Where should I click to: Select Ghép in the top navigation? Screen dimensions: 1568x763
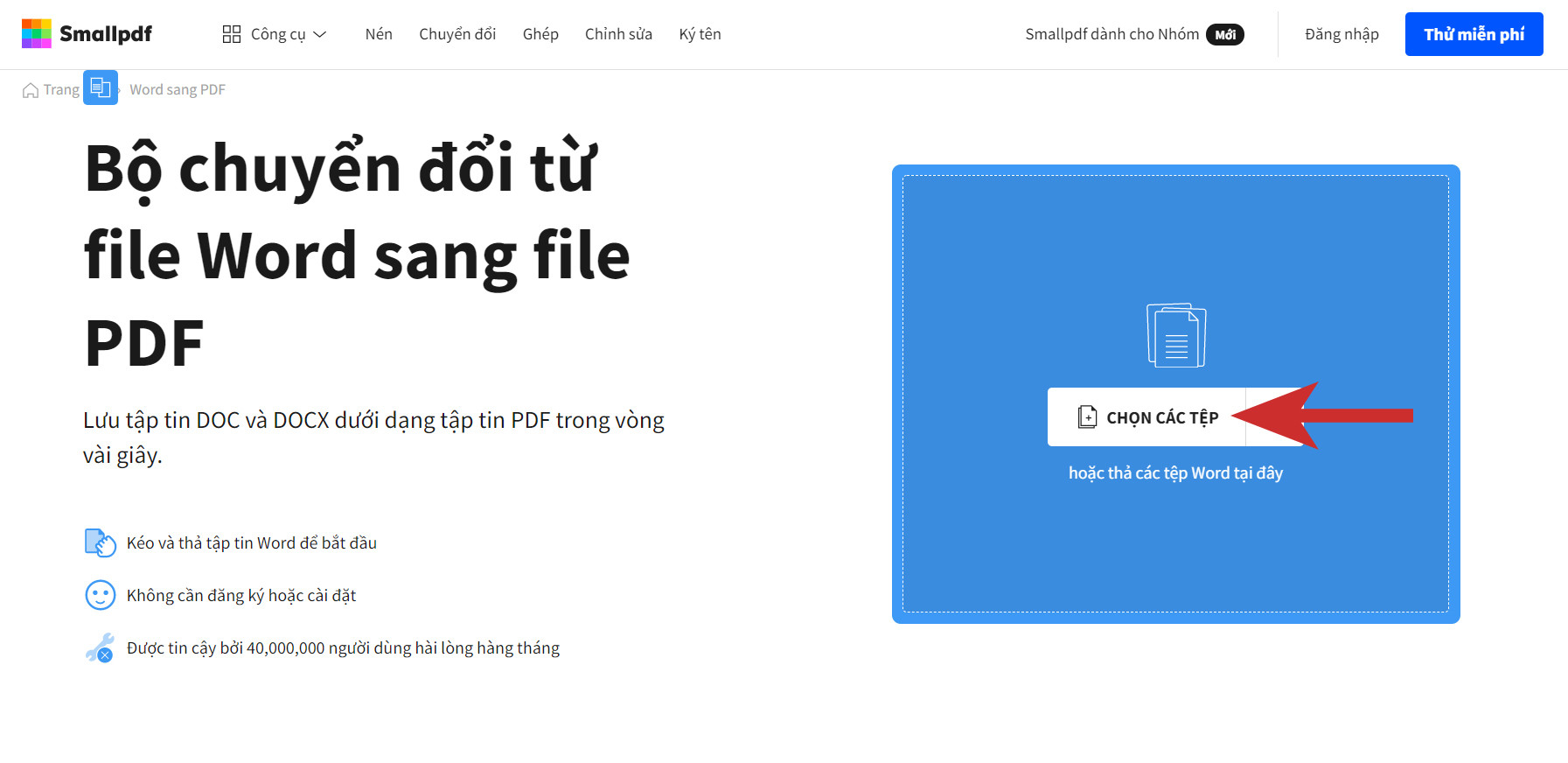pyautogui.click(x=540, y=34)
